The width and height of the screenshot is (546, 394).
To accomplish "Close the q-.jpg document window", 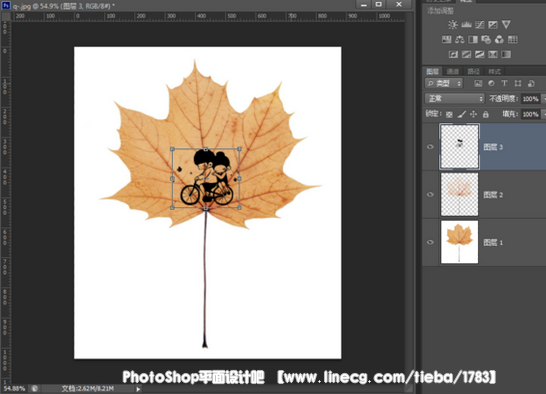I will 399,4.
